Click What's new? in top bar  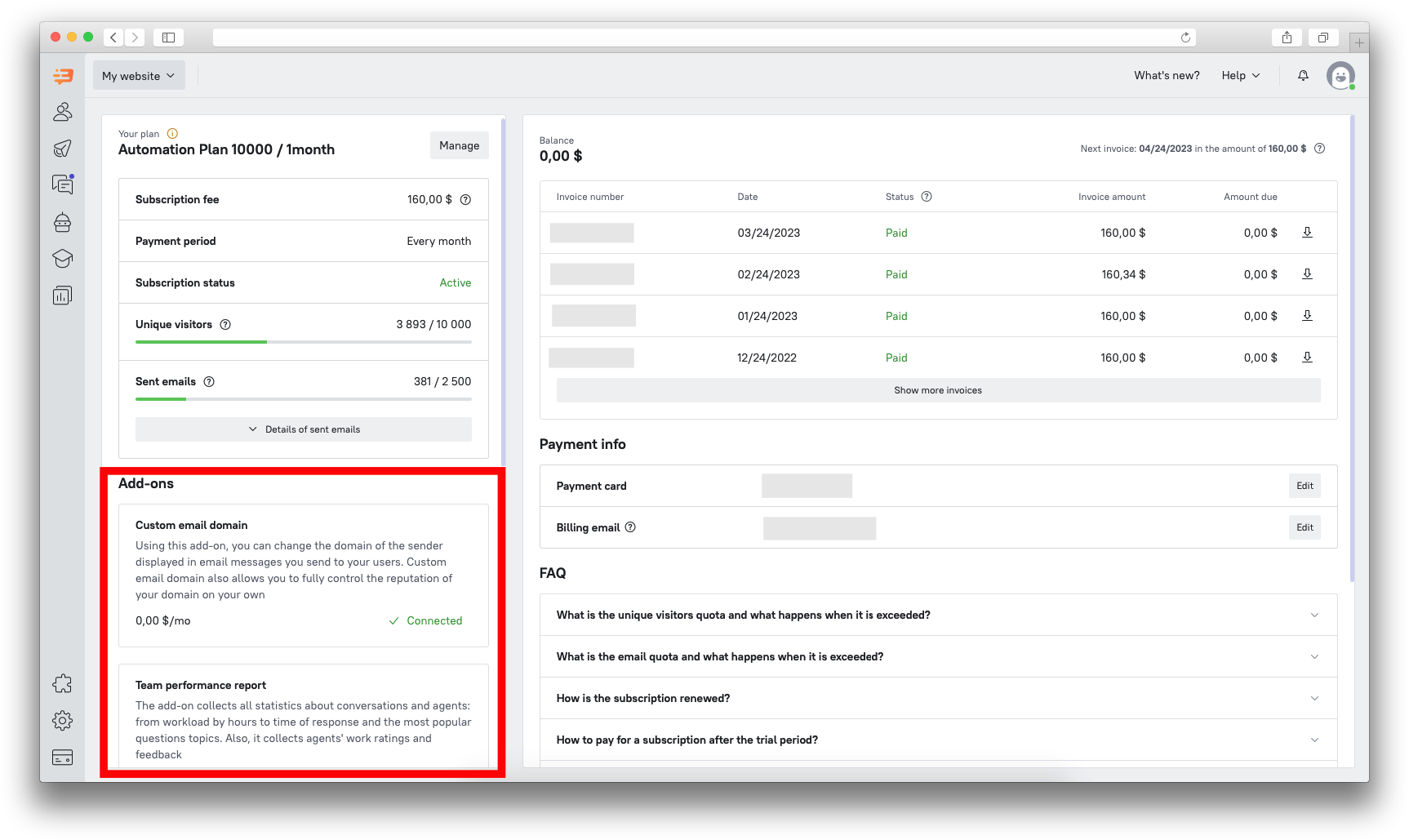pos(1167,76)
